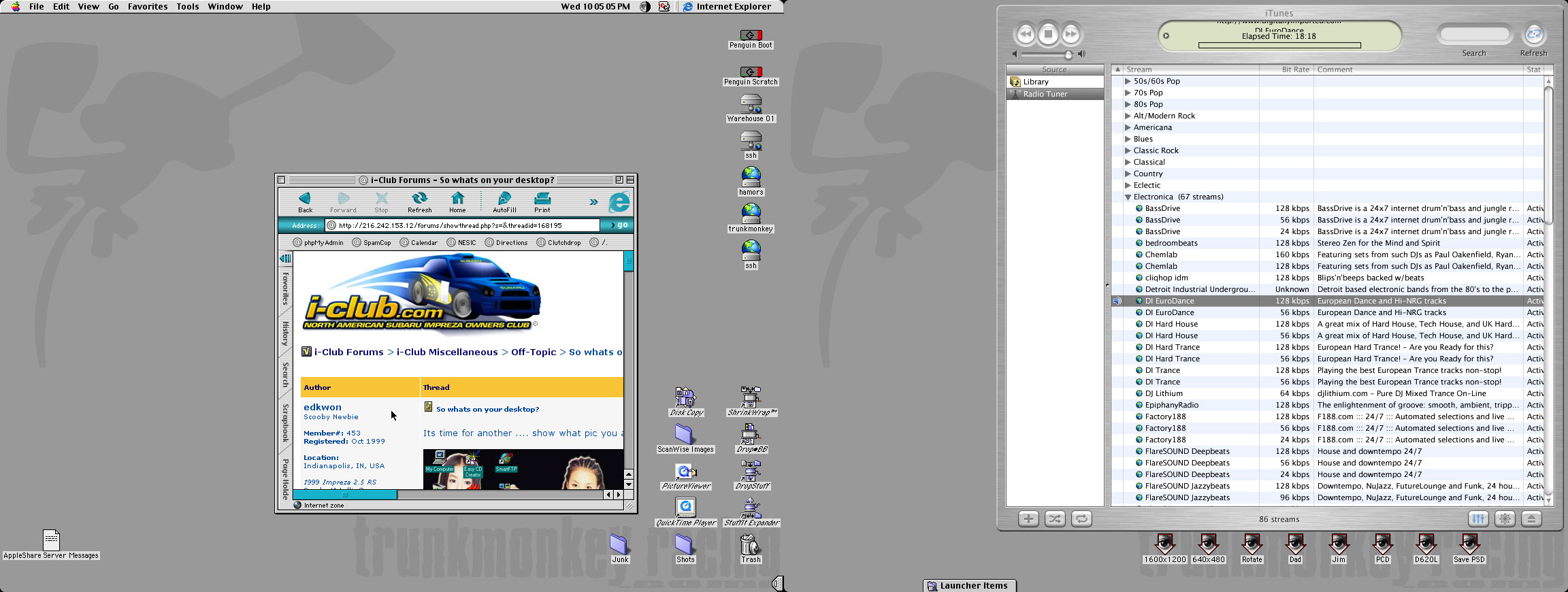Collapse the Electronica category triangle
Image resolution: width=1568 pixels, height=592 pixels.
tap(1128, 197)
